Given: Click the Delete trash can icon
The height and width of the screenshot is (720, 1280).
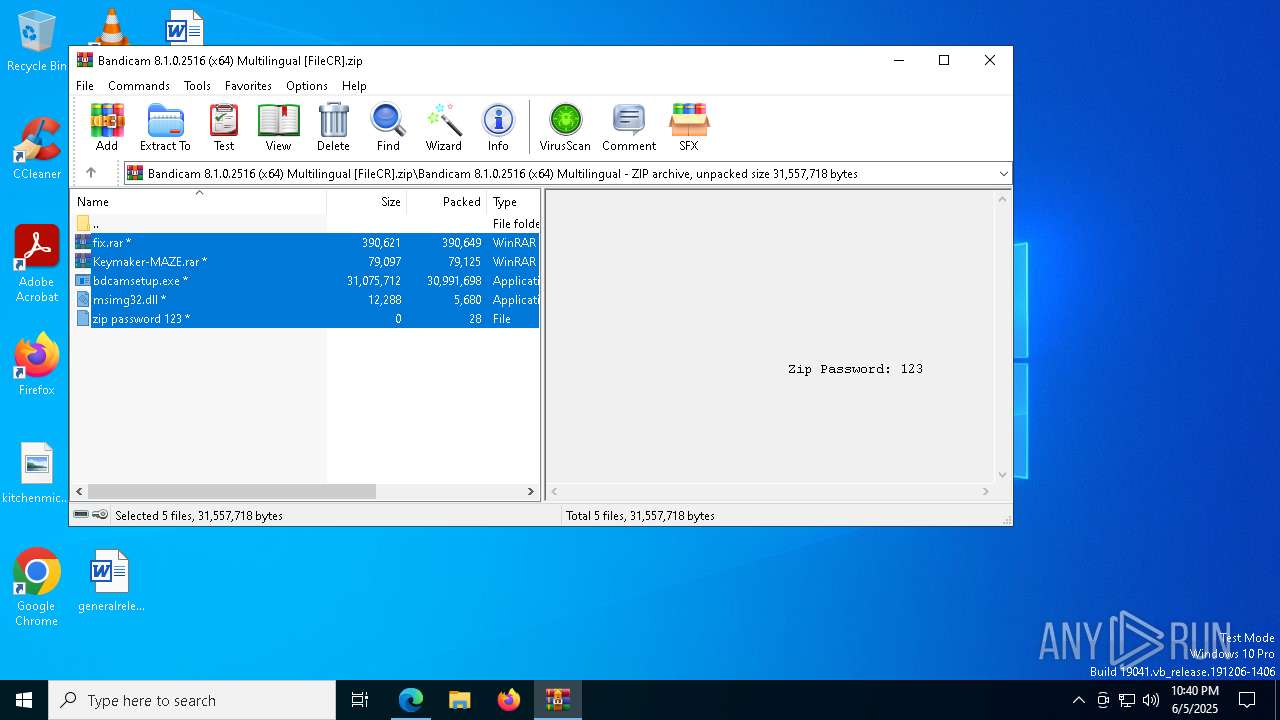Looking at the screenshot, I should pos(333,127).
